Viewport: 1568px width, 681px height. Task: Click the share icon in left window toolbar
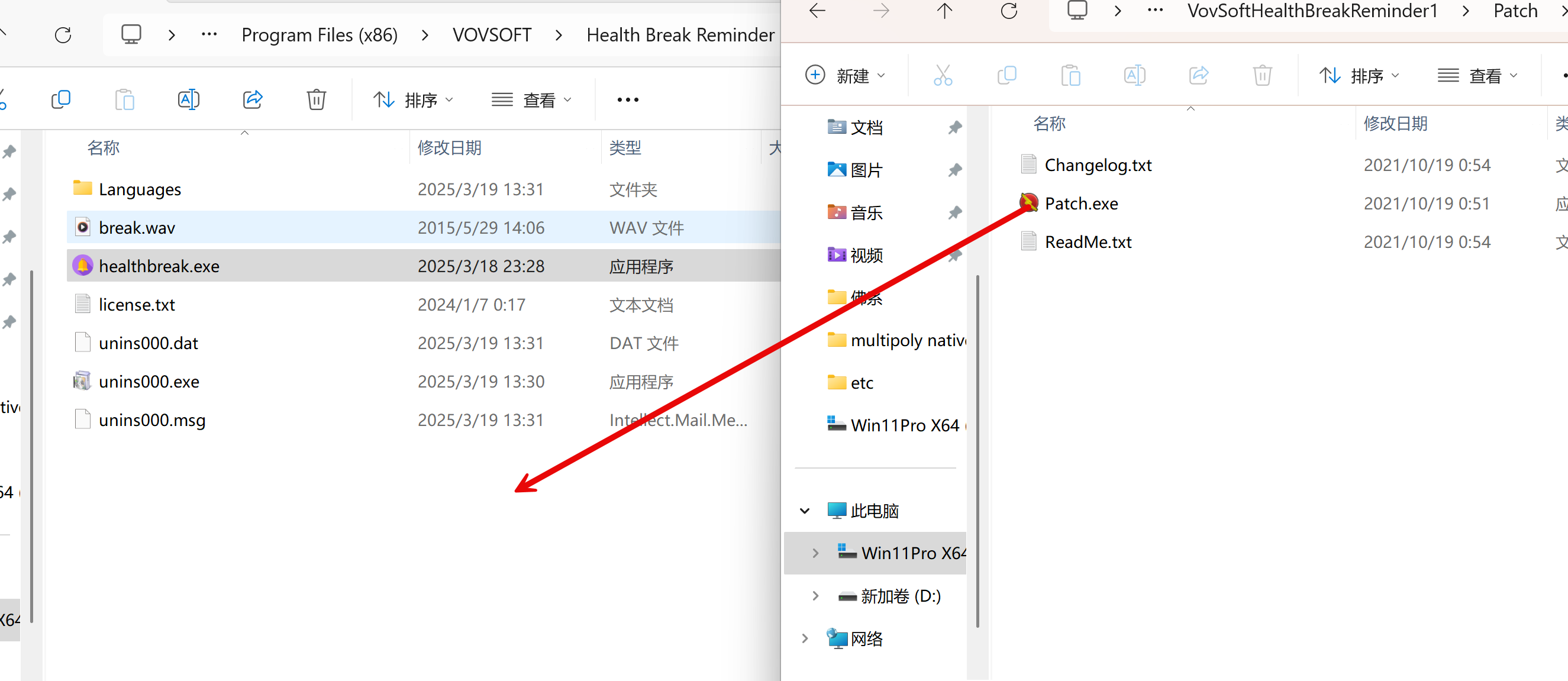(x=252, y=99)
